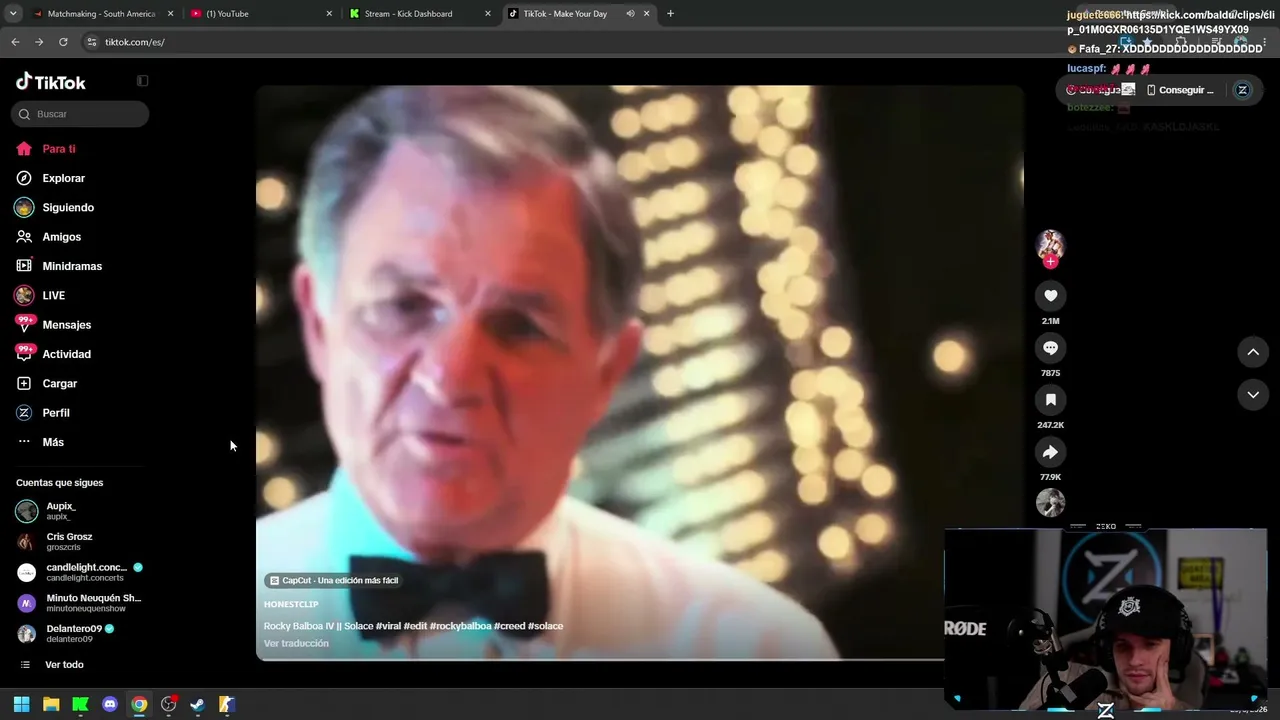The width and height of the screenshot is (1280, 720).
Task: Open the Windows Start menu
Action: click(x=21, y=704)
